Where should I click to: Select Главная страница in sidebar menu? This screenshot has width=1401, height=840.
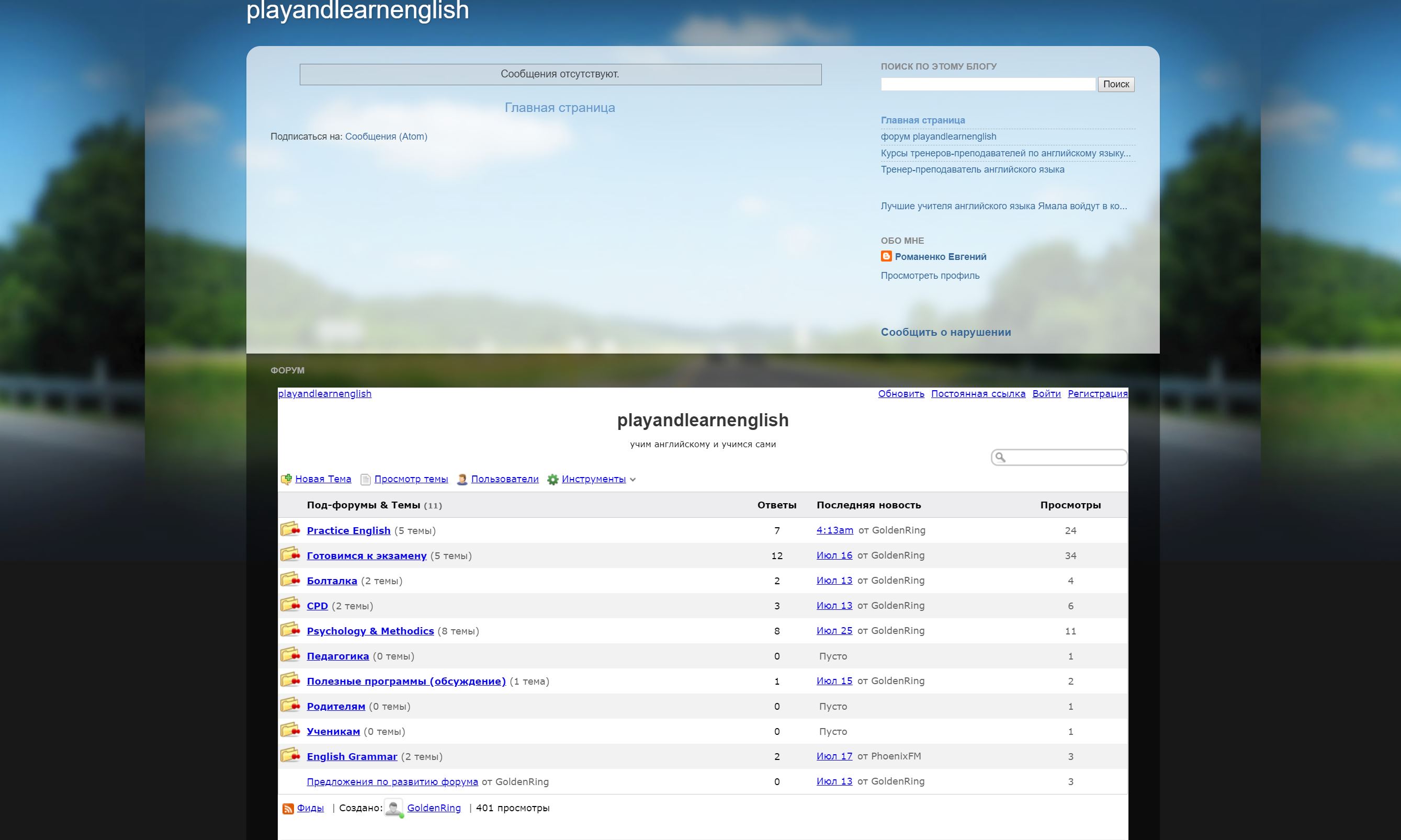[x=922, y=120]
